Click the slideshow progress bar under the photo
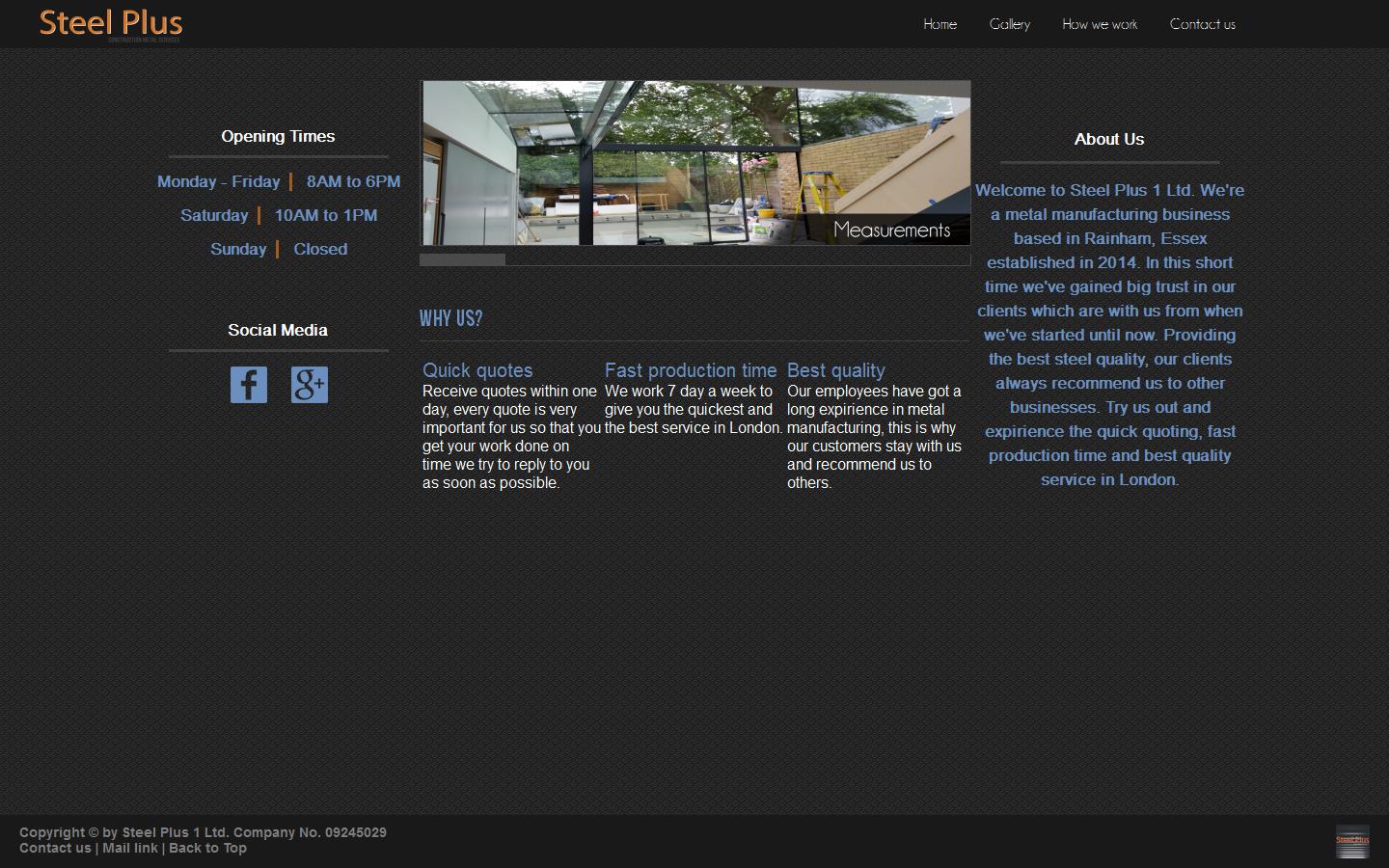 pyautogui.click(x=694, y=259)
